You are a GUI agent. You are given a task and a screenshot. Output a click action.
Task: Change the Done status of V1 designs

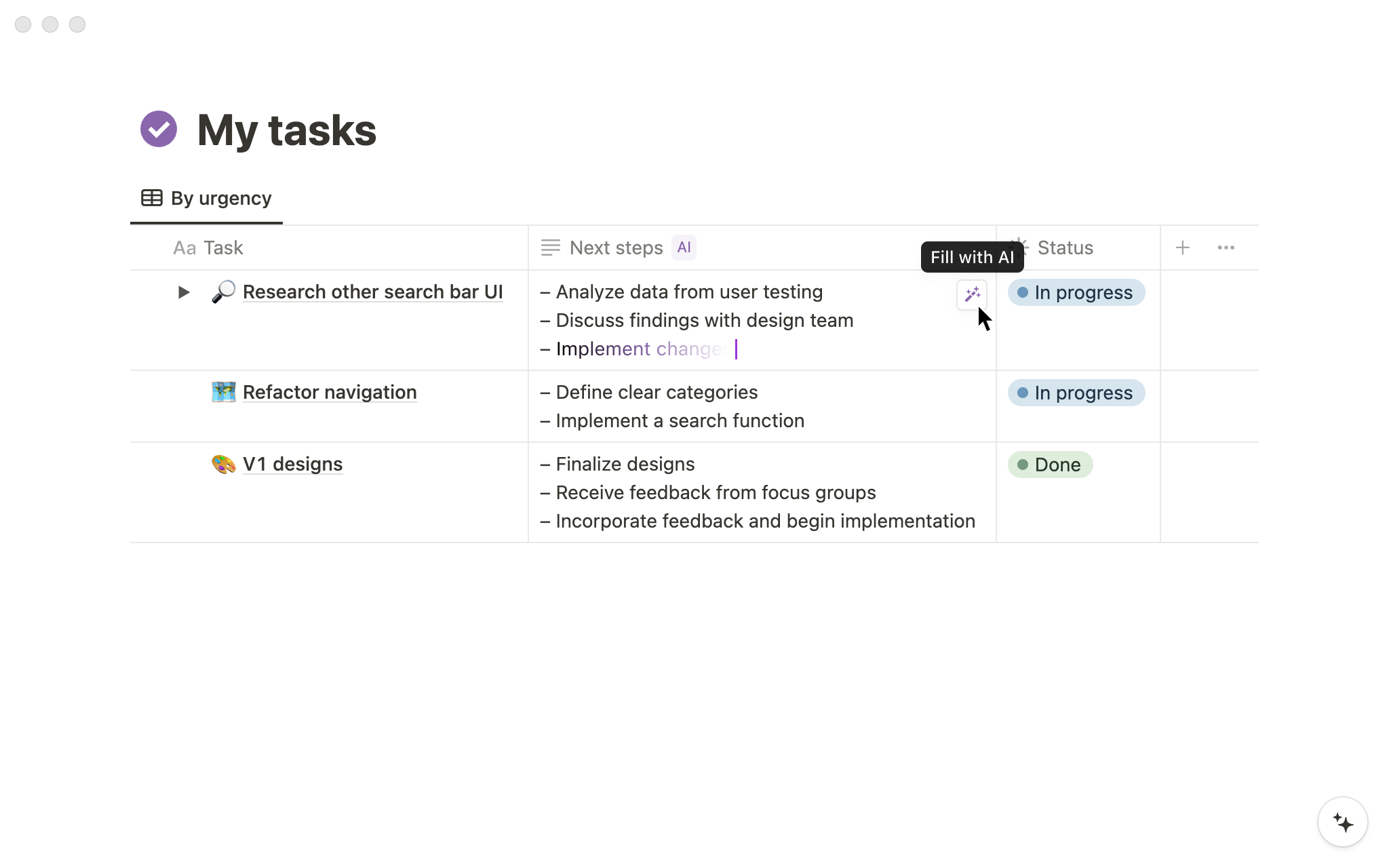[1050, 465]
